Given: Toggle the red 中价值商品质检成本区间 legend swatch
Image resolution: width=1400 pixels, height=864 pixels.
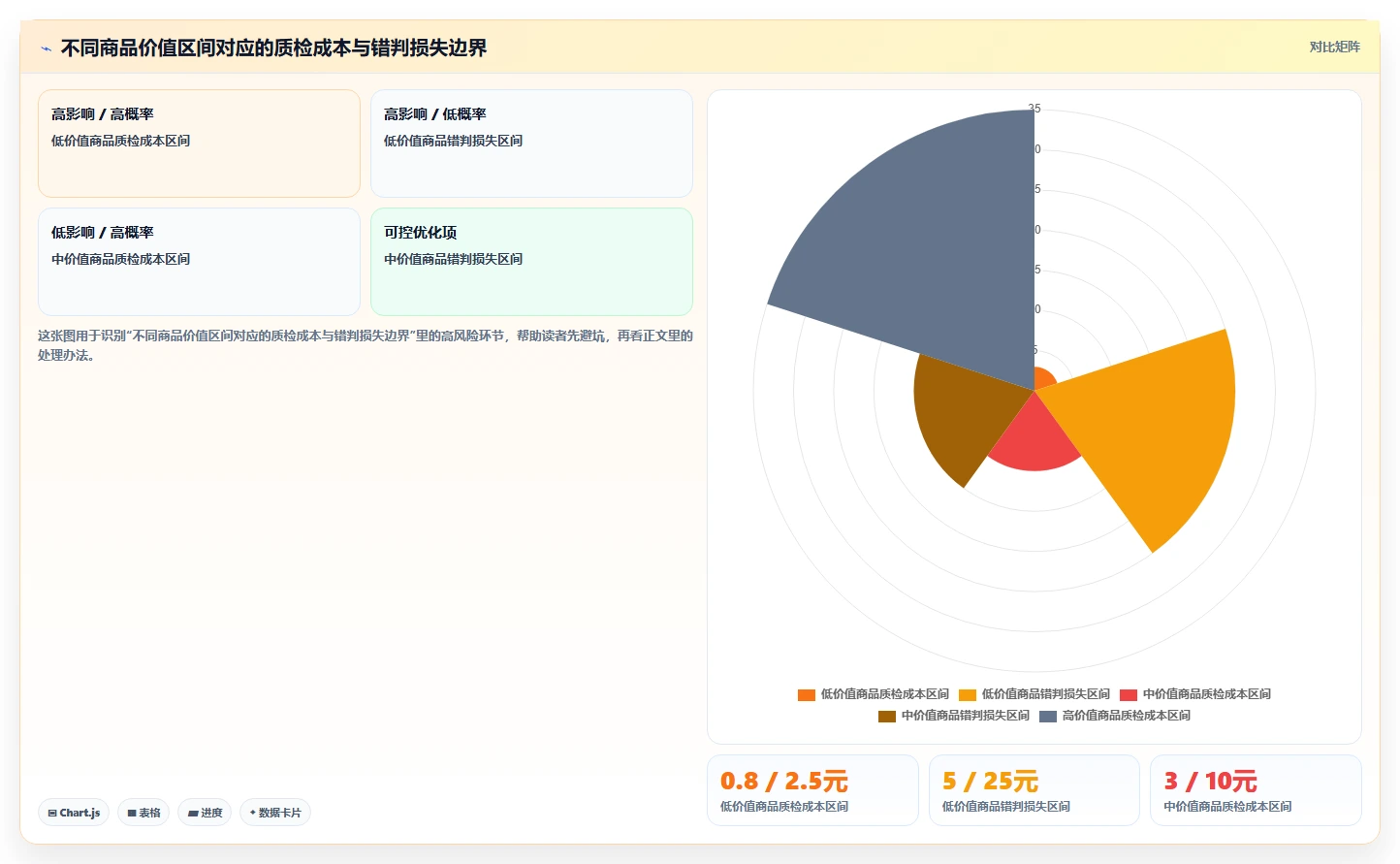Looking at the screenshot, I should pyautogui.click(x=1128, y=694).
